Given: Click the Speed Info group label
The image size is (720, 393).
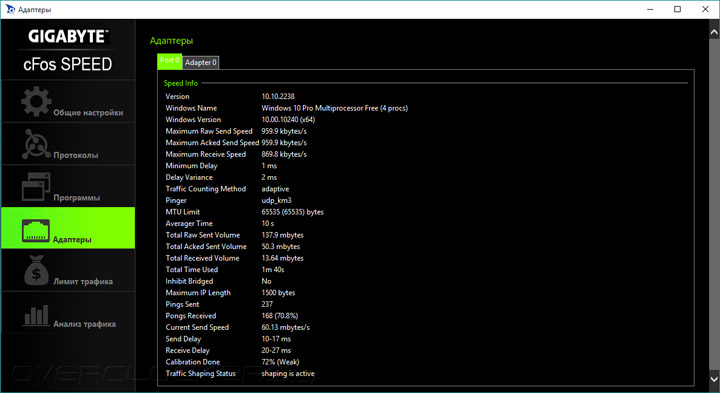Looking at the screenshot, I should click(181, 83).
